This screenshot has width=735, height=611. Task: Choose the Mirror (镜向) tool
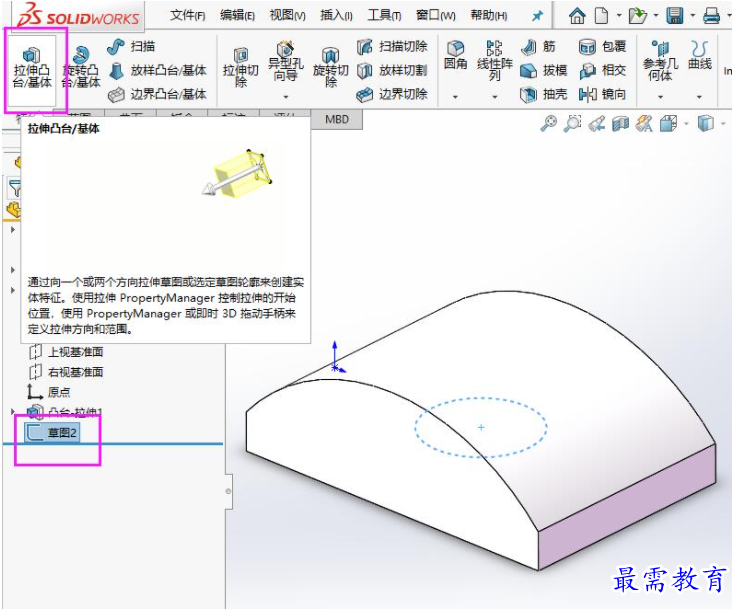coord(602,94)
